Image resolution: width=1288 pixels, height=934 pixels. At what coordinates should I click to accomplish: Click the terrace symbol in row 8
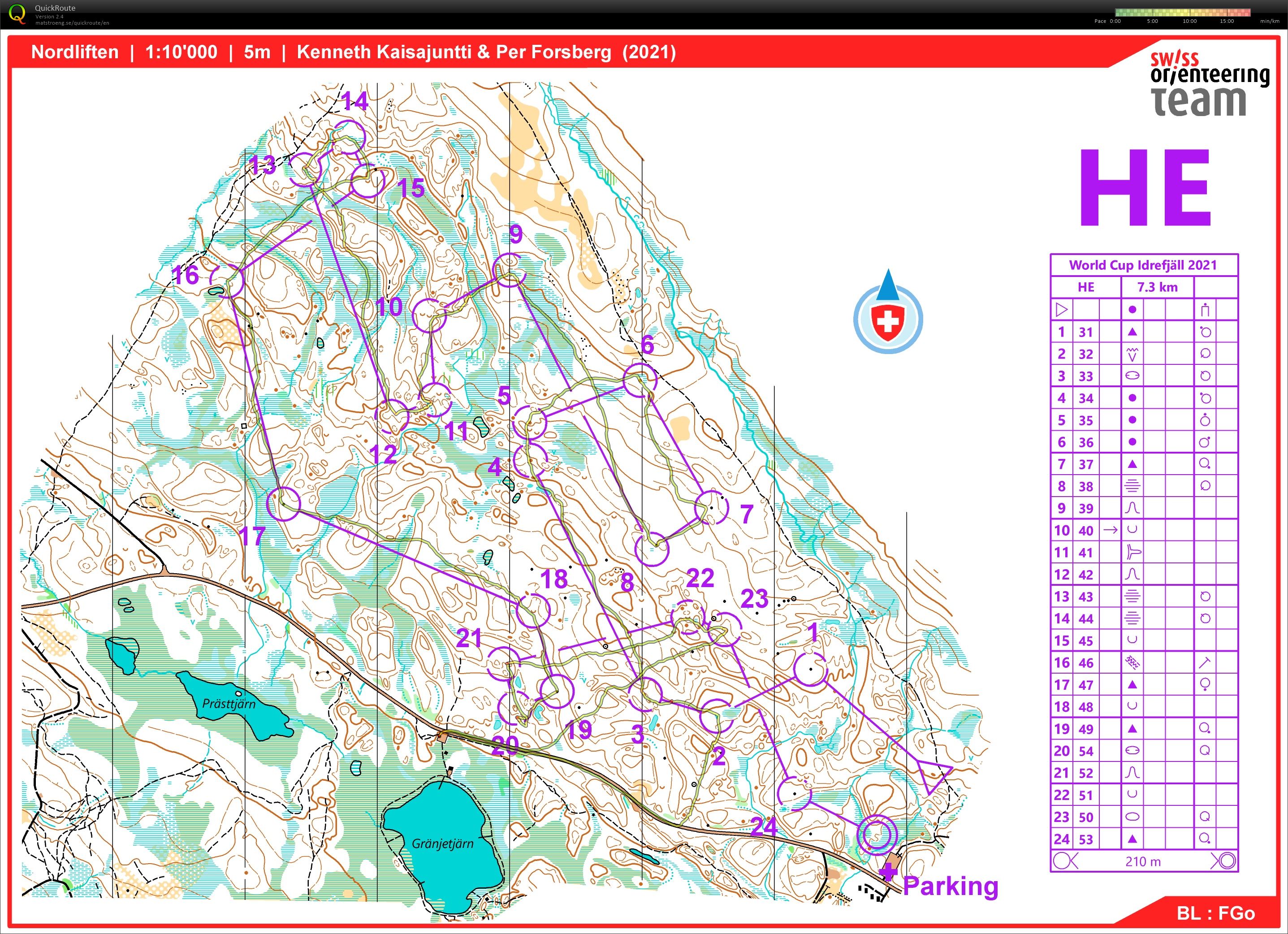click(1132, 486)
